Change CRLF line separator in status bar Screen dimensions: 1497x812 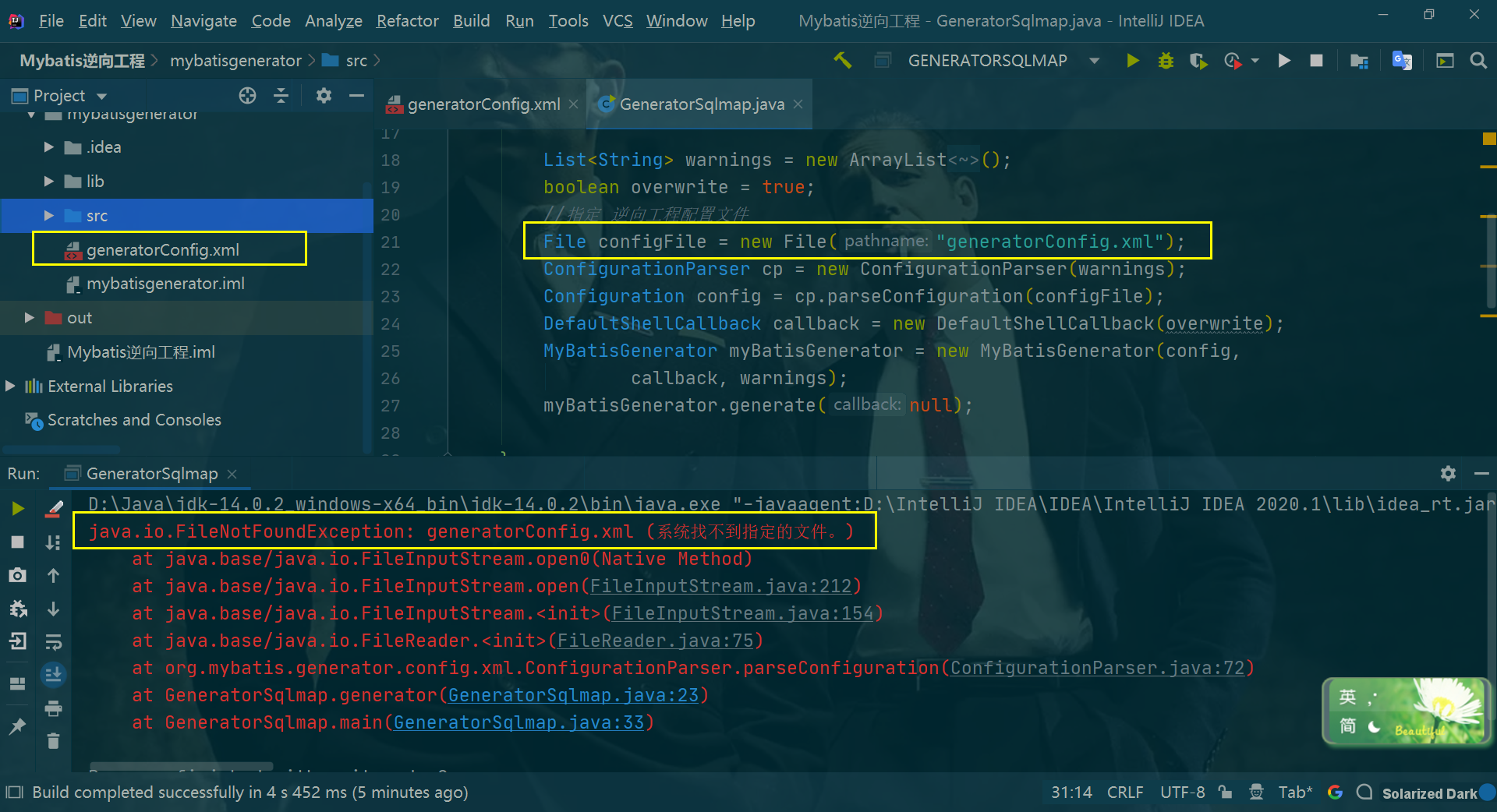click(x=1125, y=793)
